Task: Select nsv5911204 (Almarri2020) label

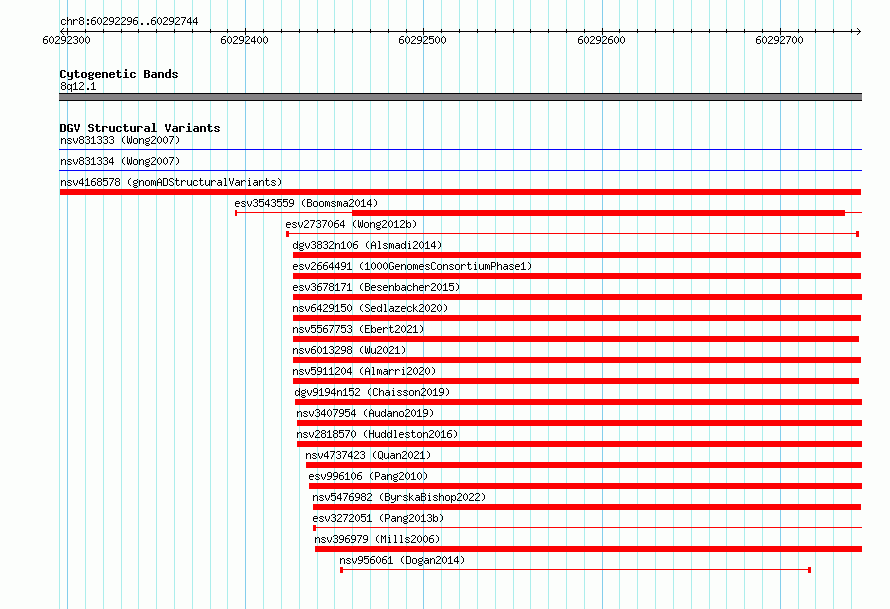Action: [364, 371]
